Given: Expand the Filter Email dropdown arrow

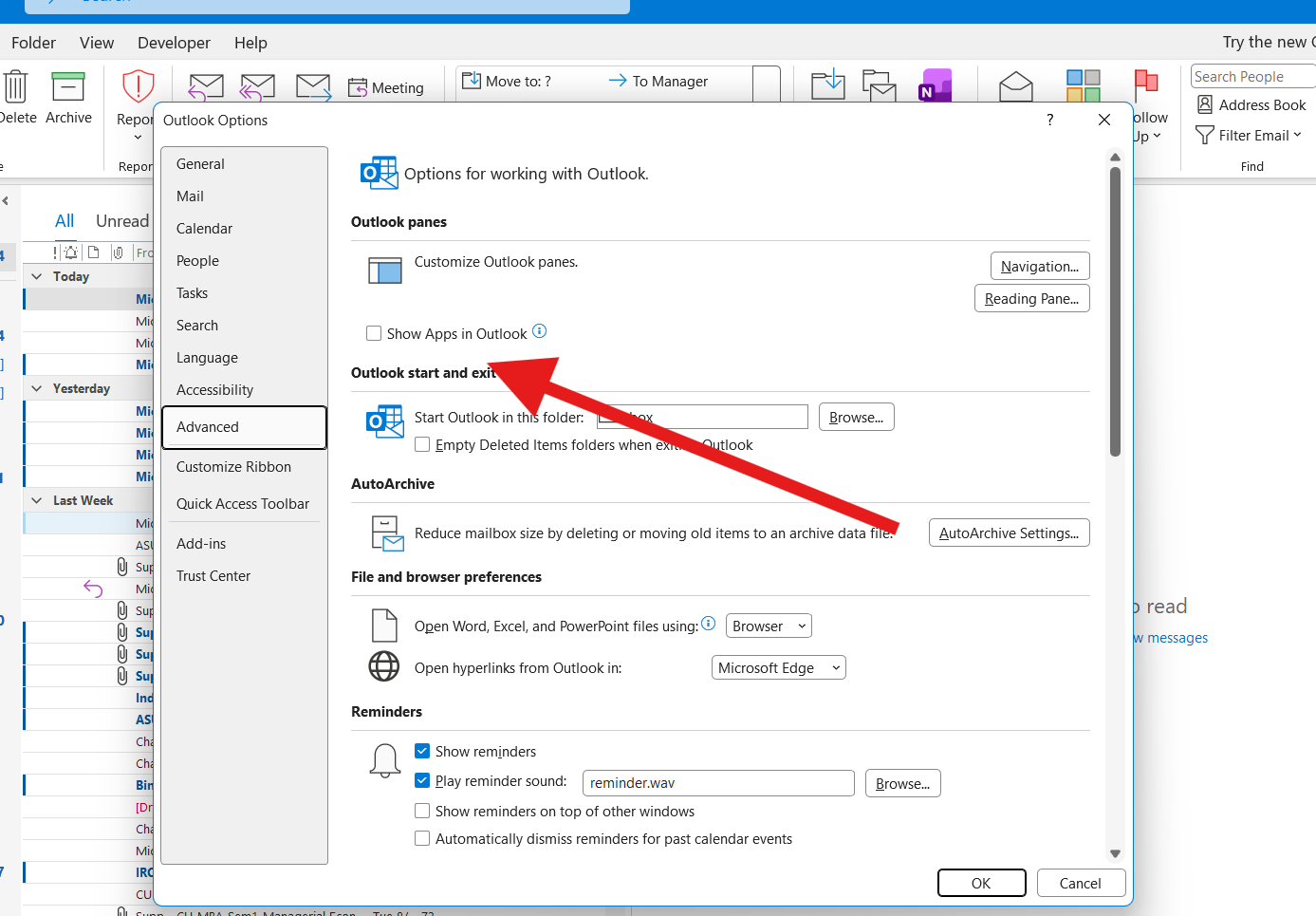Looking at the screenshot, I should coord(1297,135).
